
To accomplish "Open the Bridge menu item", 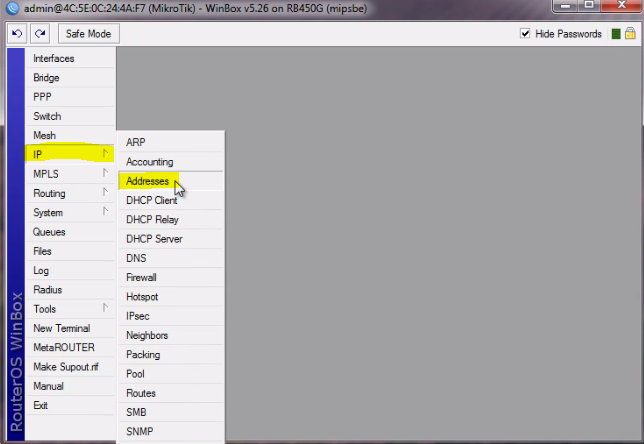I will click(70, 78).
